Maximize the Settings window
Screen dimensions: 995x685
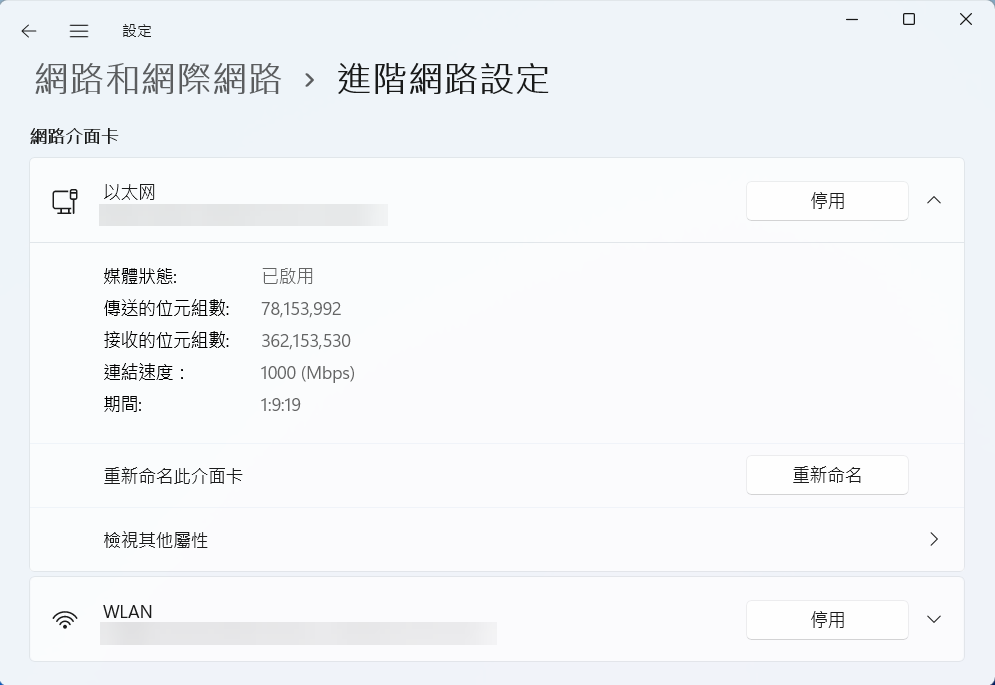coord(909,20)
